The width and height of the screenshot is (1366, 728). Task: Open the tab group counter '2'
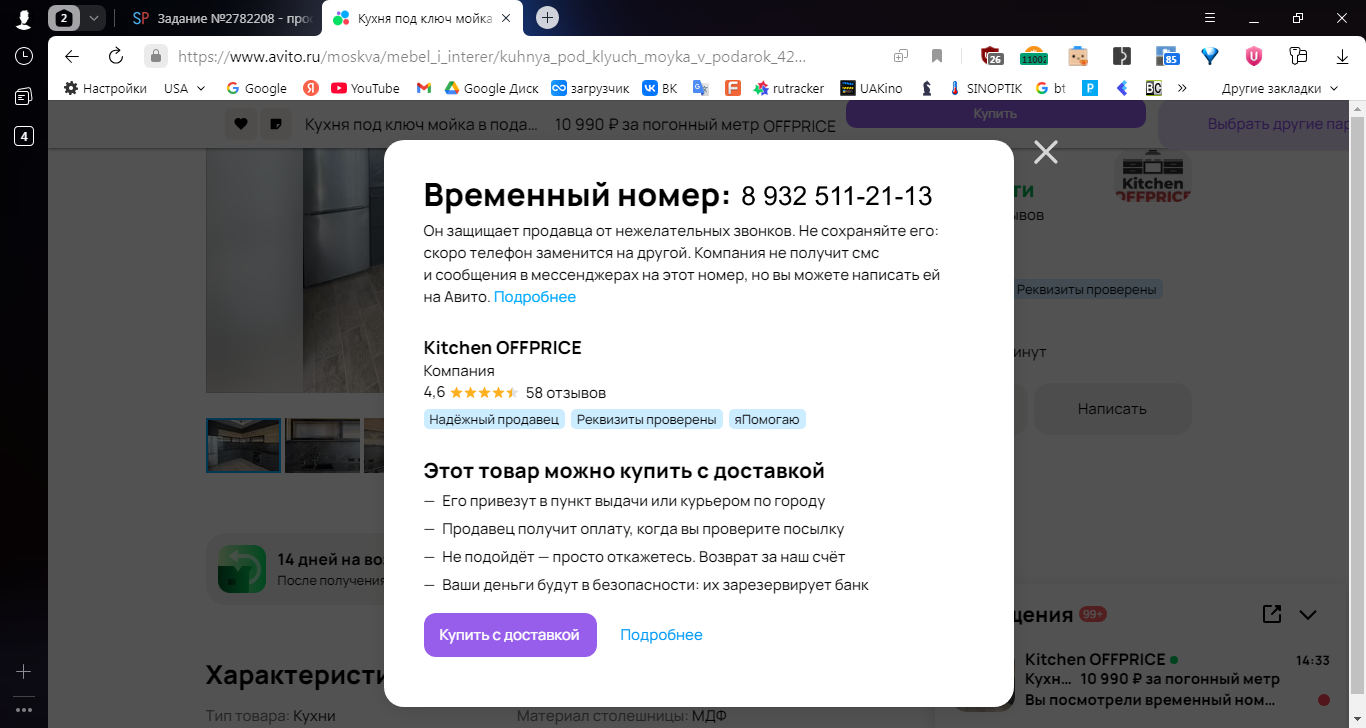(x=65, y=18)
